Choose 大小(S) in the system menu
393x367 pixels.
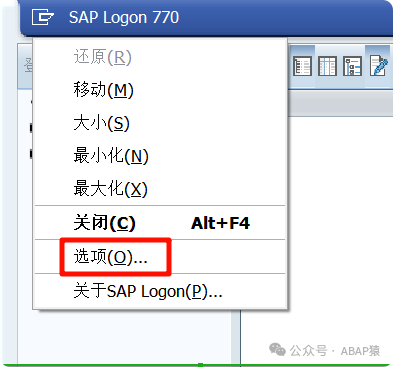click(160, 123)
